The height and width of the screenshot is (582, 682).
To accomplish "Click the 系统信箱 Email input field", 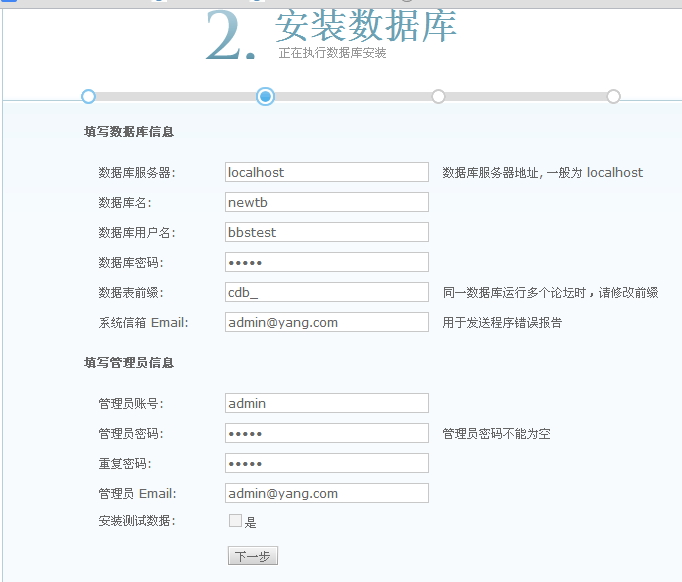I will coord(327,322).
